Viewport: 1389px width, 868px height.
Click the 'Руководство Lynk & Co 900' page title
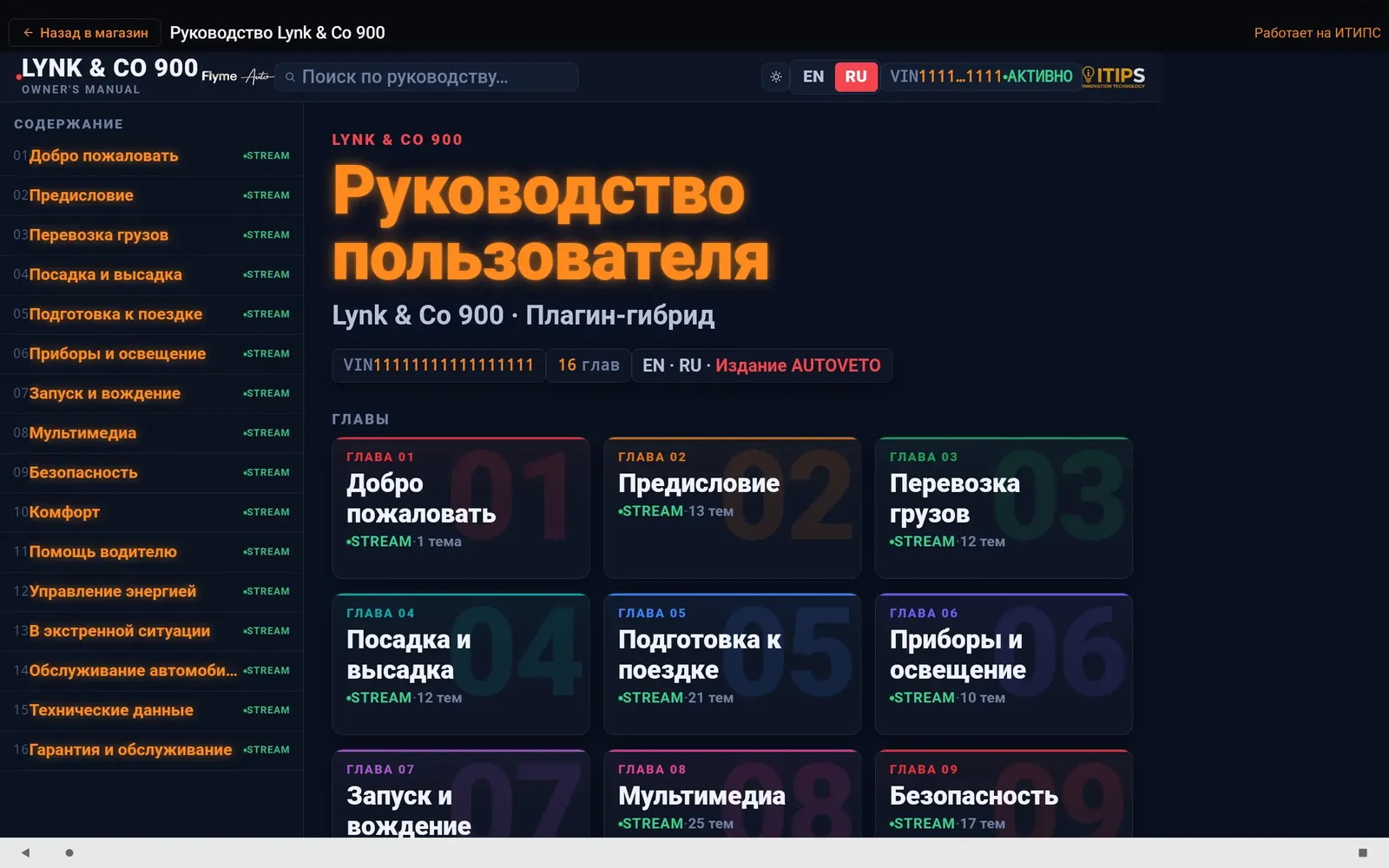tap(278, 33)
